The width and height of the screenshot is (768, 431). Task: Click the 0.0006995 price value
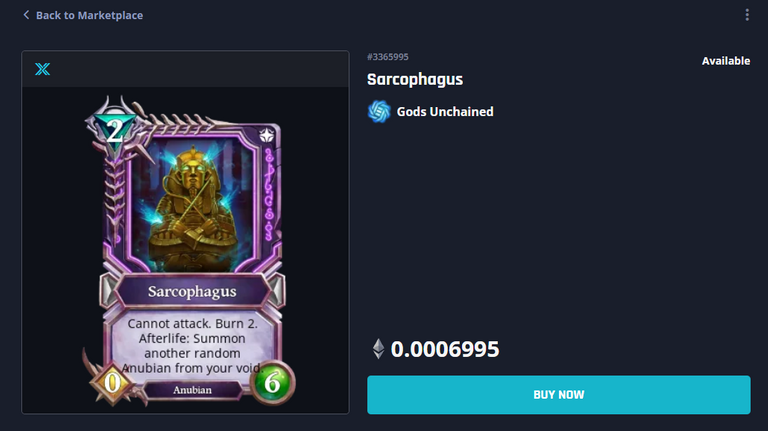(x=445, y=349)
